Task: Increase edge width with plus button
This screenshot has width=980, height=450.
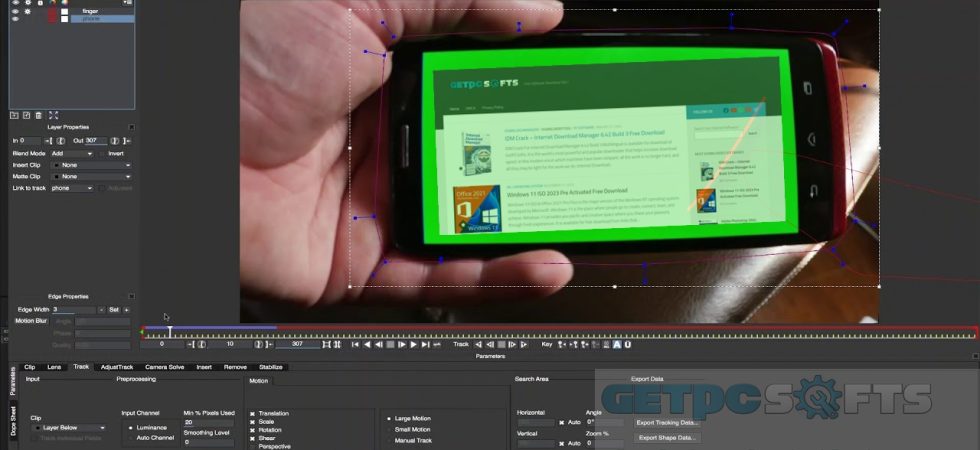Action: click(126, 309)
